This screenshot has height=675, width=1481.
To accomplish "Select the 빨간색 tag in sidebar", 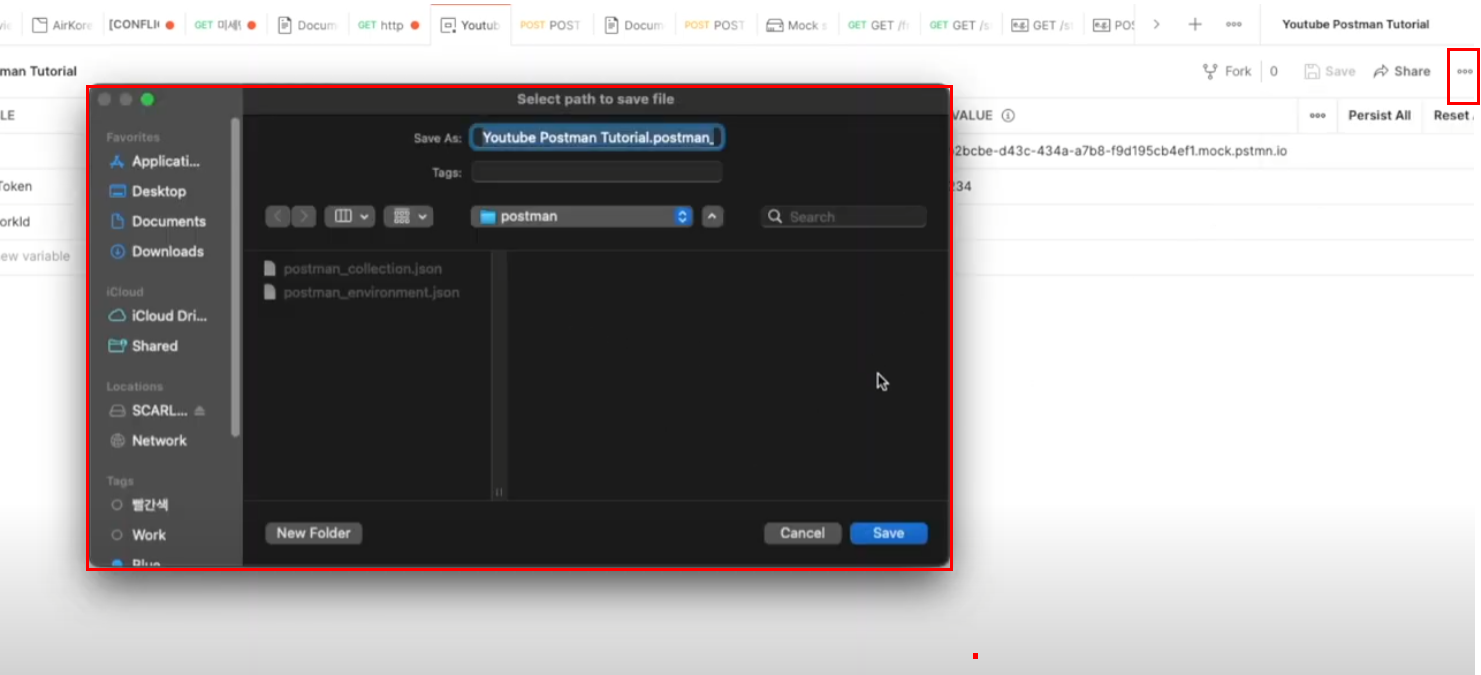I will [140, 505].
